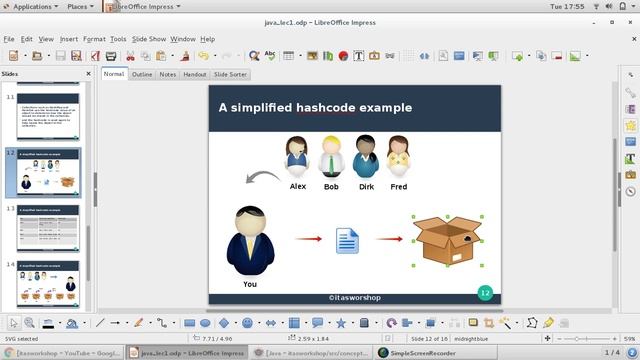Switch to SimpleScreenRecorder in taskbar
640x360 pixels.
pos(436,353)
